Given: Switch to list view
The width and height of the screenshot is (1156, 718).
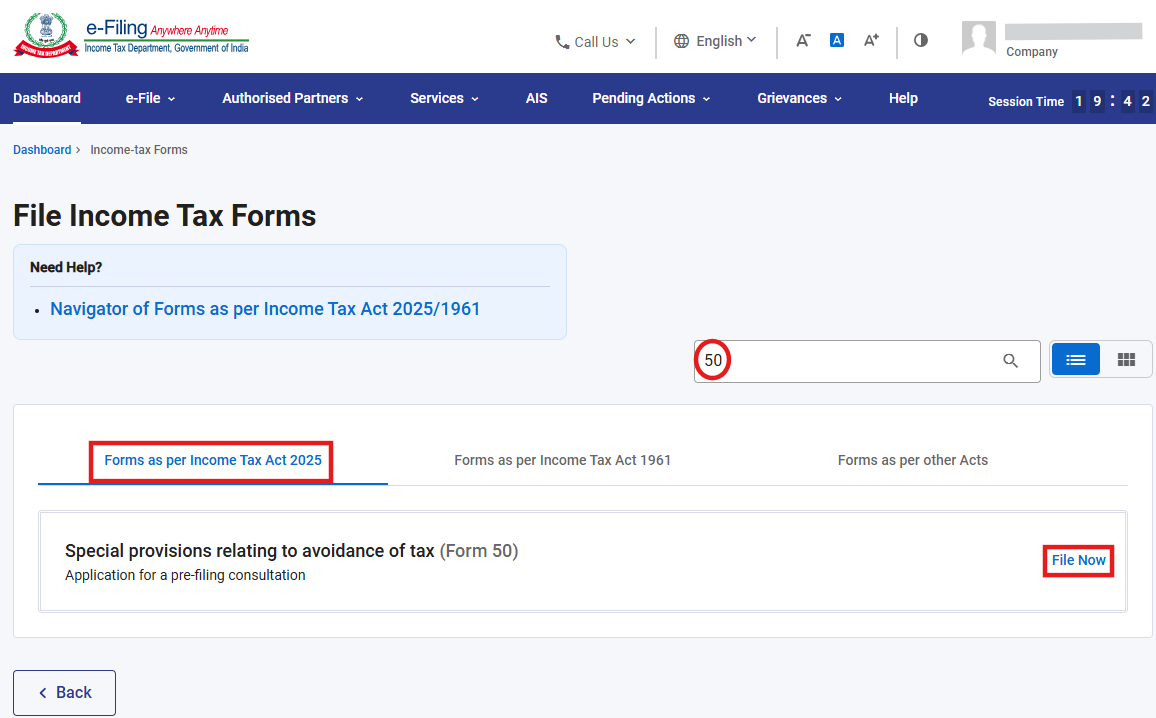Looking at the screenshot, I should (x=1076, y=360).
